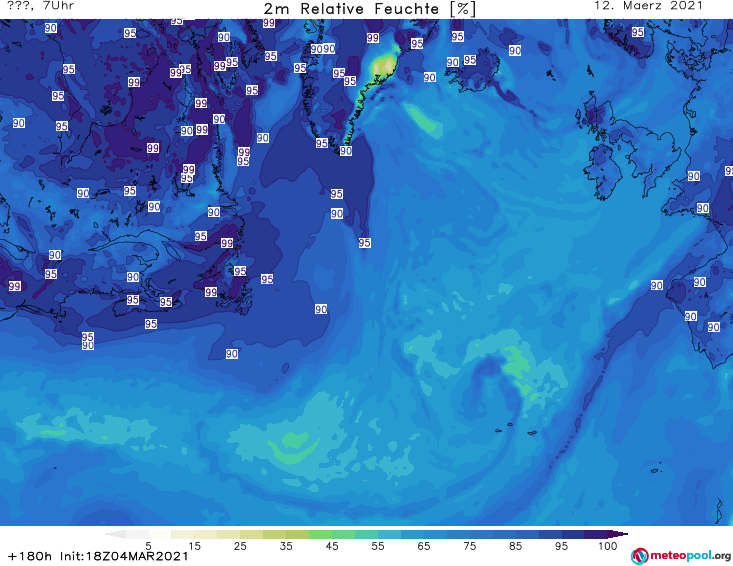Click the pale grey arrow start of color scale
The image size is (733, 566).
[x=115, y=534]
